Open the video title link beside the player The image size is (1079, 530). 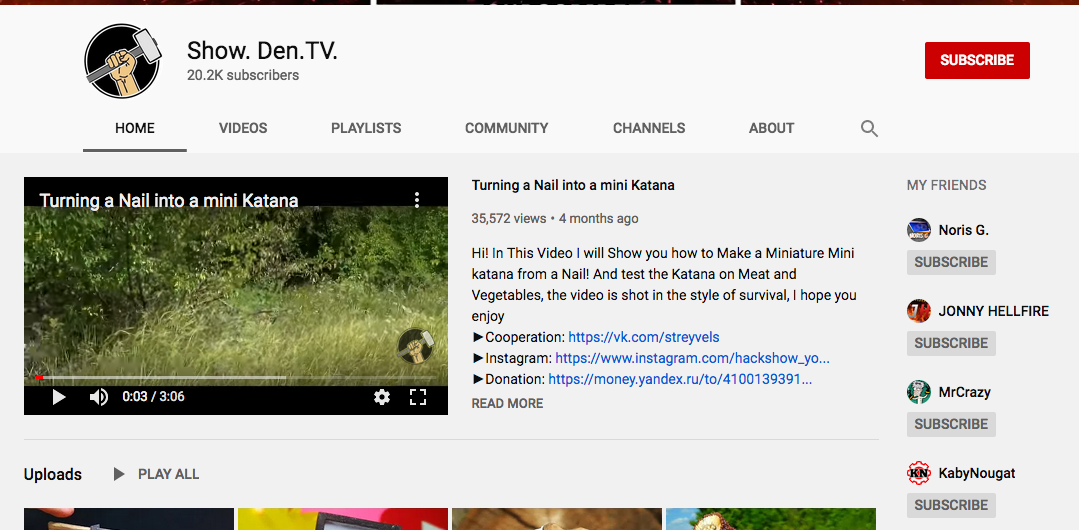pyautogui.click(x=573, y=185)
